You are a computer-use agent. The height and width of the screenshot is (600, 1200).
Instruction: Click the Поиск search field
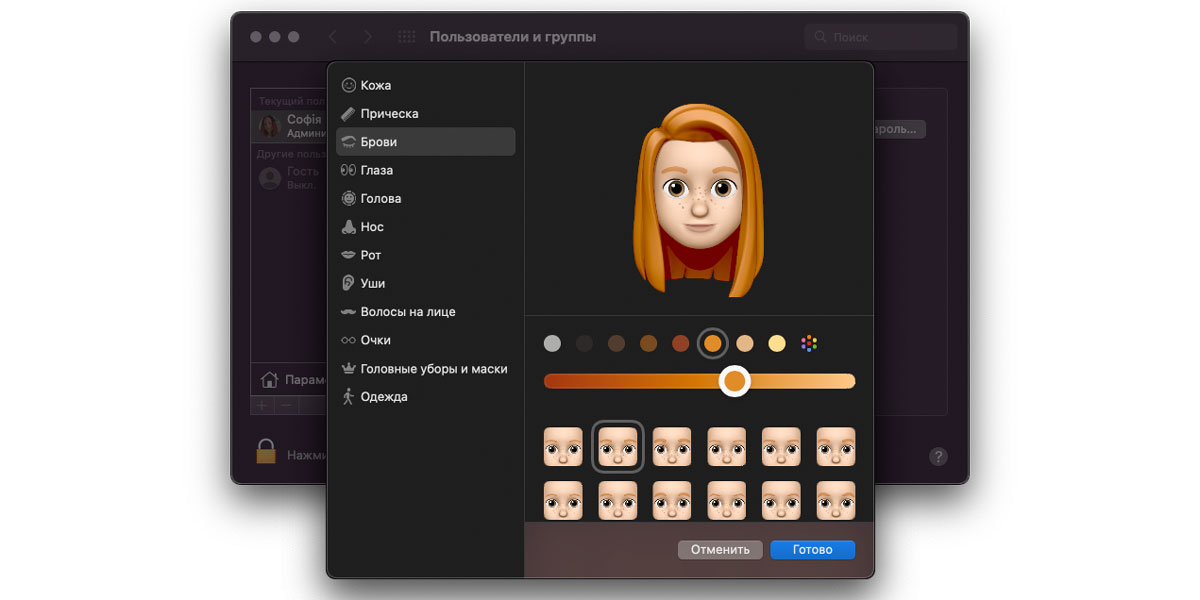point(880,37)
